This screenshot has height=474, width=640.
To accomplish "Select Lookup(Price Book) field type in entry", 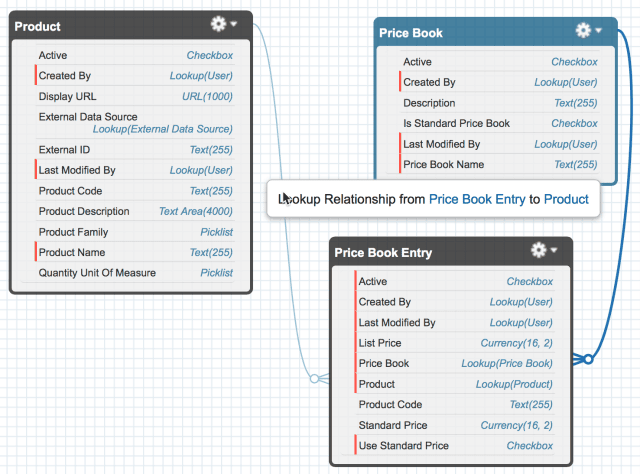I will tap(507, 363).
